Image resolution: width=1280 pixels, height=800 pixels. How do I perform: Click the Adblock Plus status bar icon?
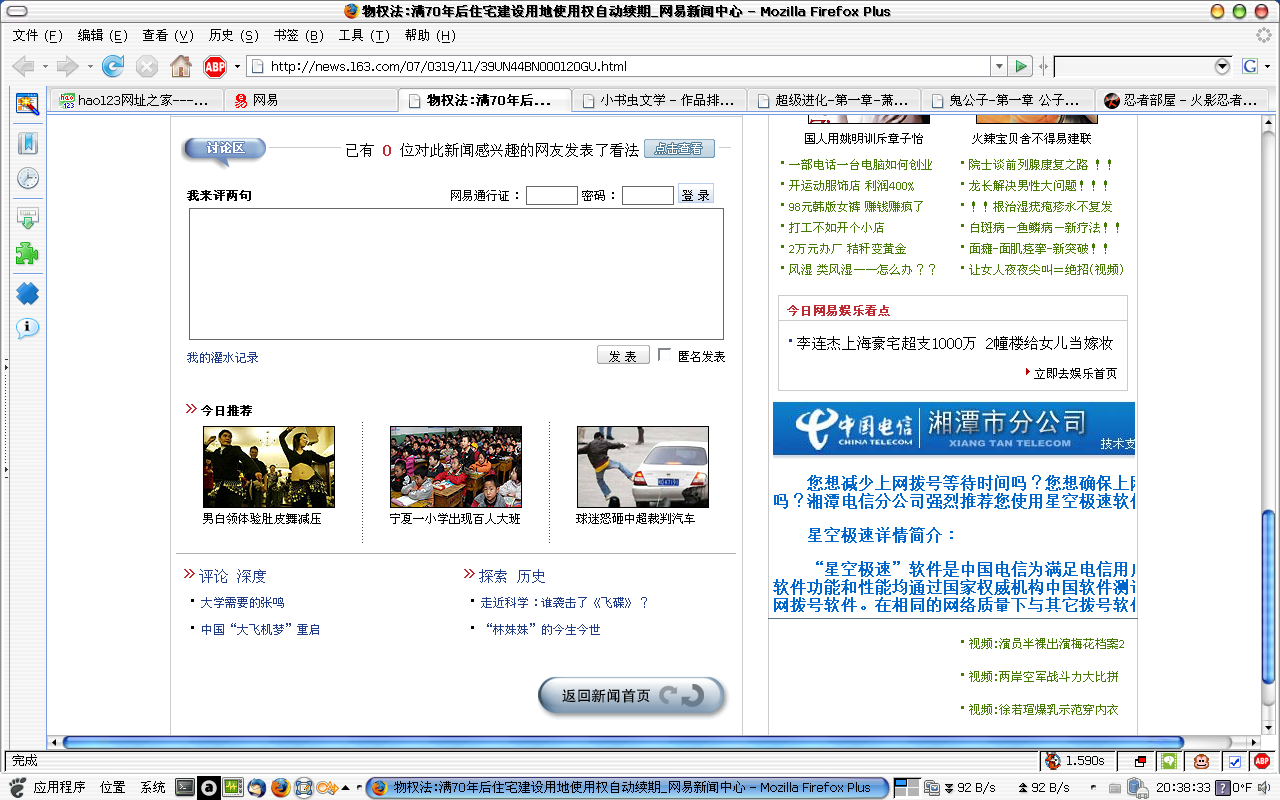click(1262, 761)
